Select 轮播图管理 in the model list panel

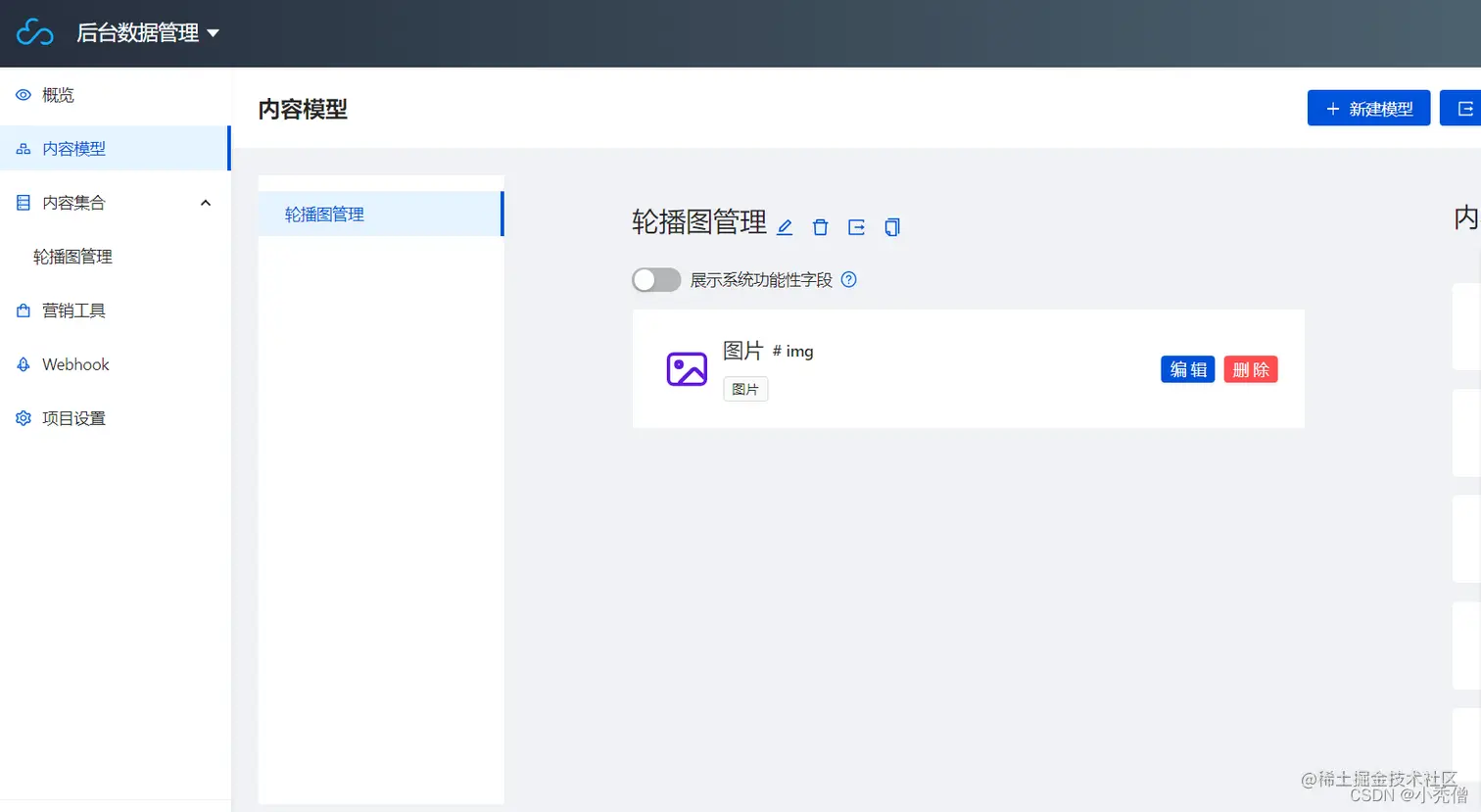pos(323,214)
